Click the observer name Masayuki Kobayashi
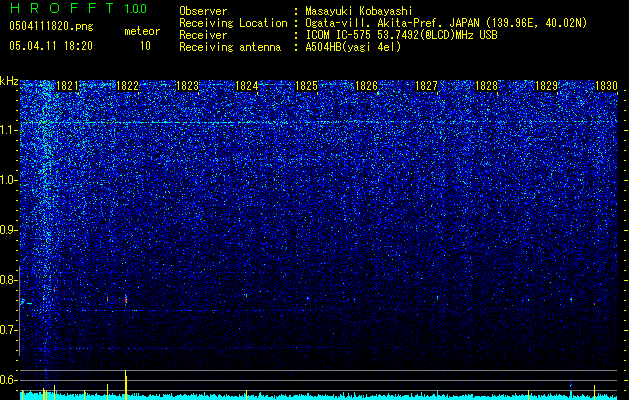The image size is (629, 400). click(359, 11)
